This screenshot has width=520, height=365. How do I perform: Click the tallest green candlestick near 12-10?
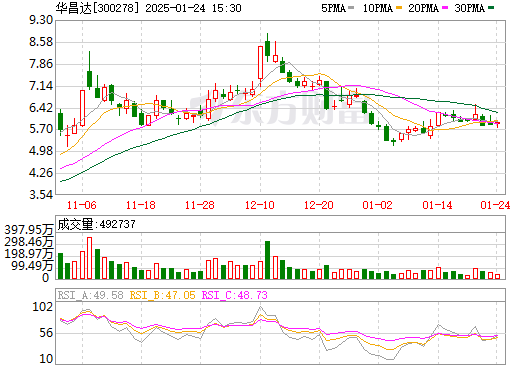point(267,48)
